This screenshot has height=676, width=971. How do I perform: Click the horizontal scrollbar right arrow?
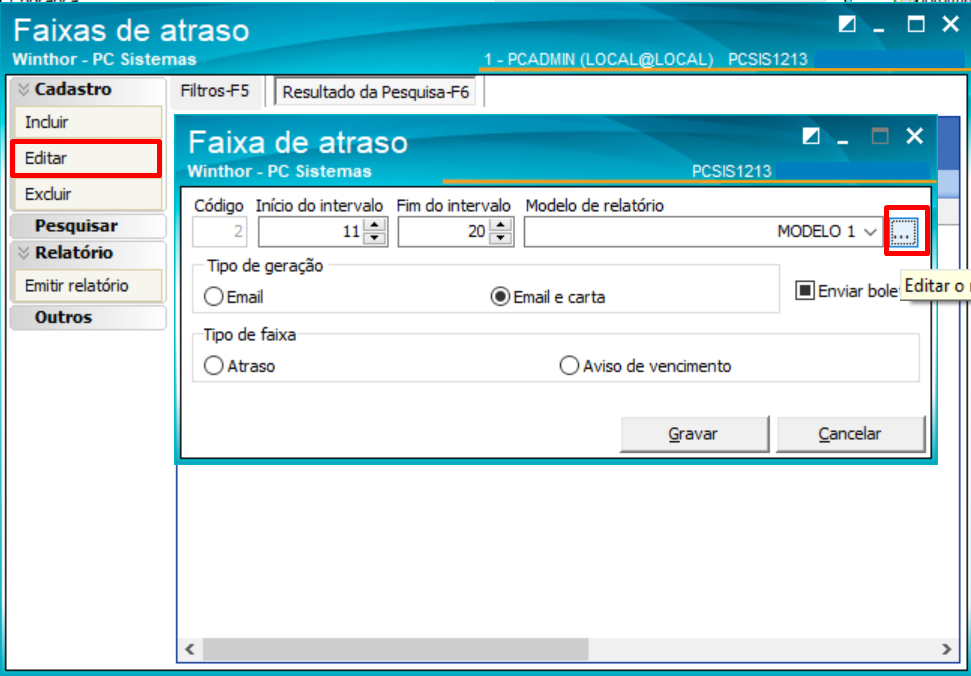[946, 649]
